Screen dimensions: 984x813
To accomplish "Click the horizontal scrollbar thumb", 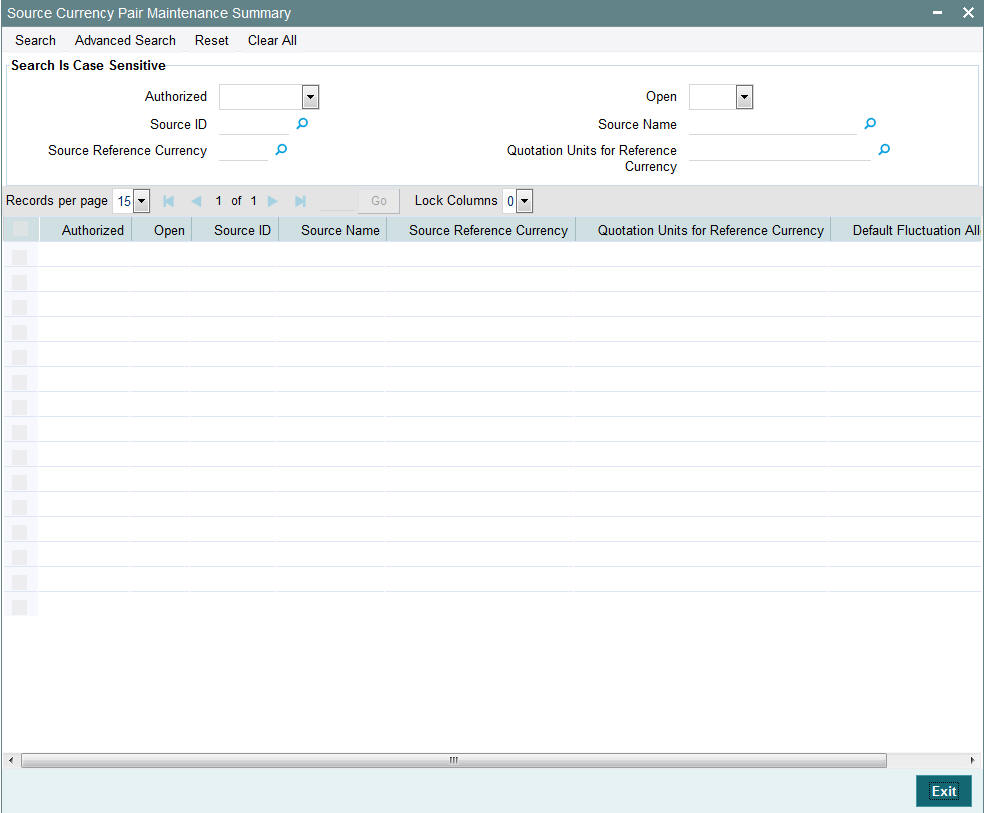I will coord(454,760).
